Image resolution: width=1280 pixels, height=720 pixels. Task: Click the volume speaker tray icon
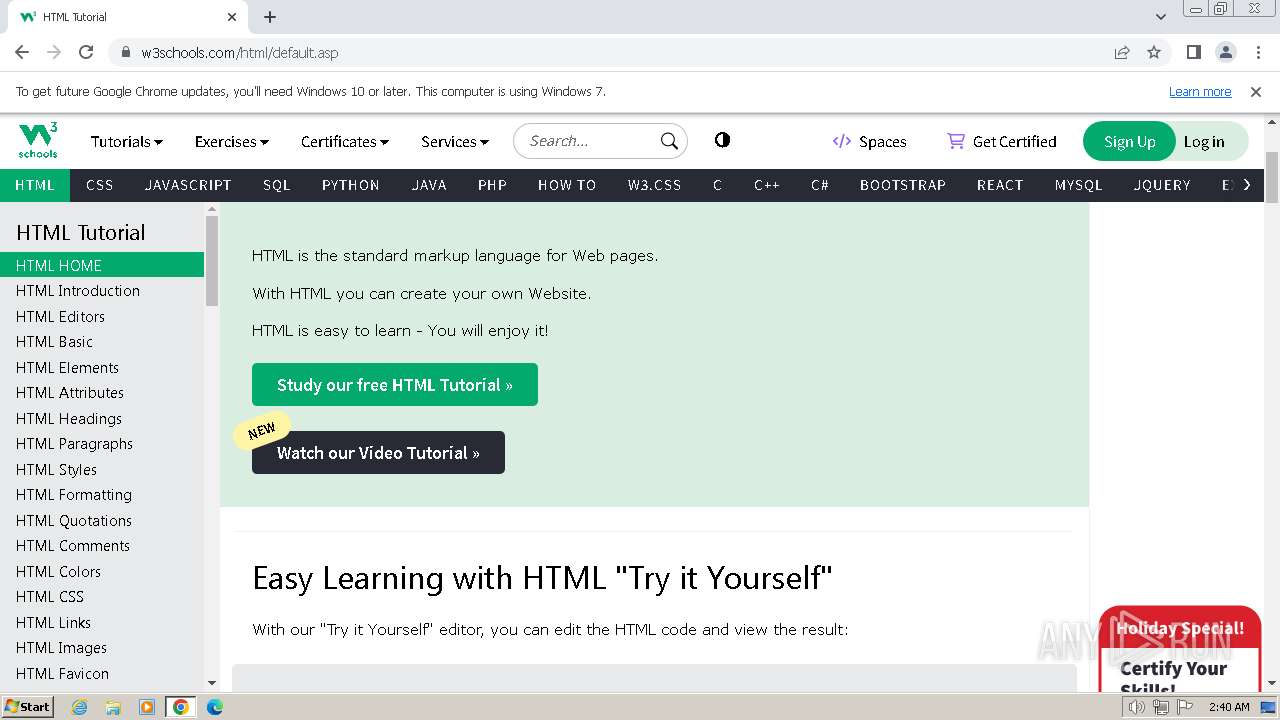click(x=1137, y=707)
